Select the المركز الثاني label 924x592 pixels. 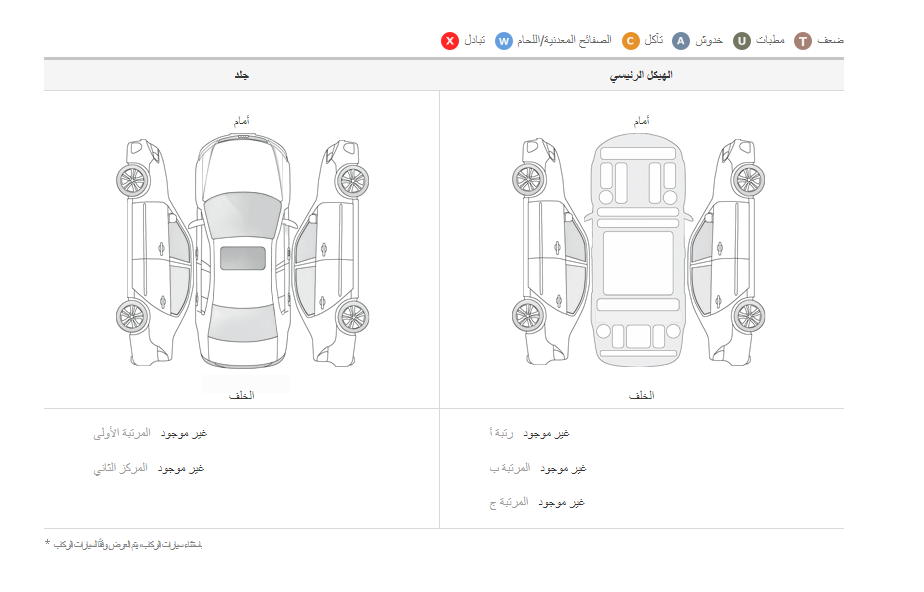[x=121, y=468]
